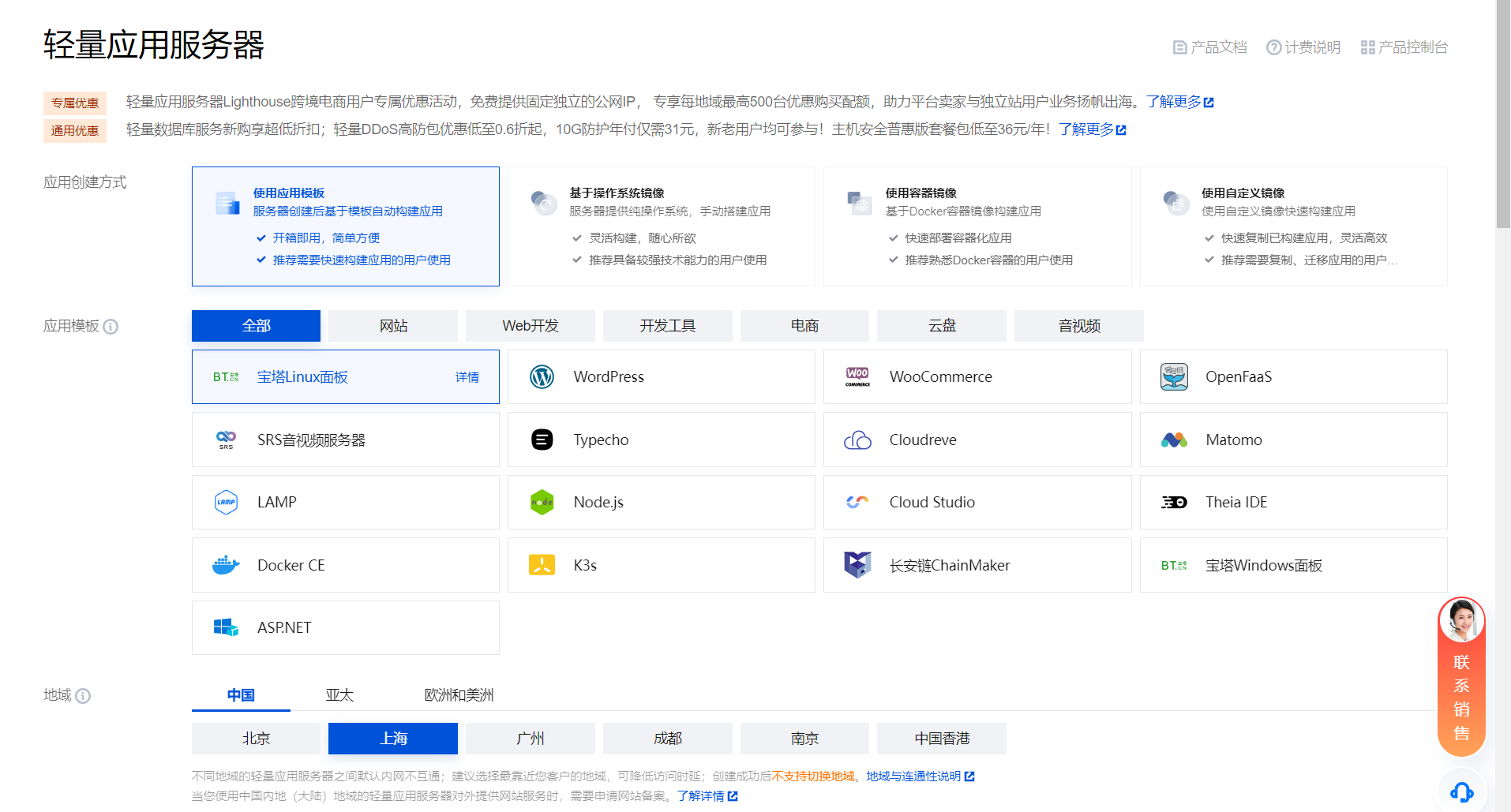Click the SRS音视频服务器 icon
Image resolution: width=1511 pixels, height=812 pixels.
pos(226,440)
